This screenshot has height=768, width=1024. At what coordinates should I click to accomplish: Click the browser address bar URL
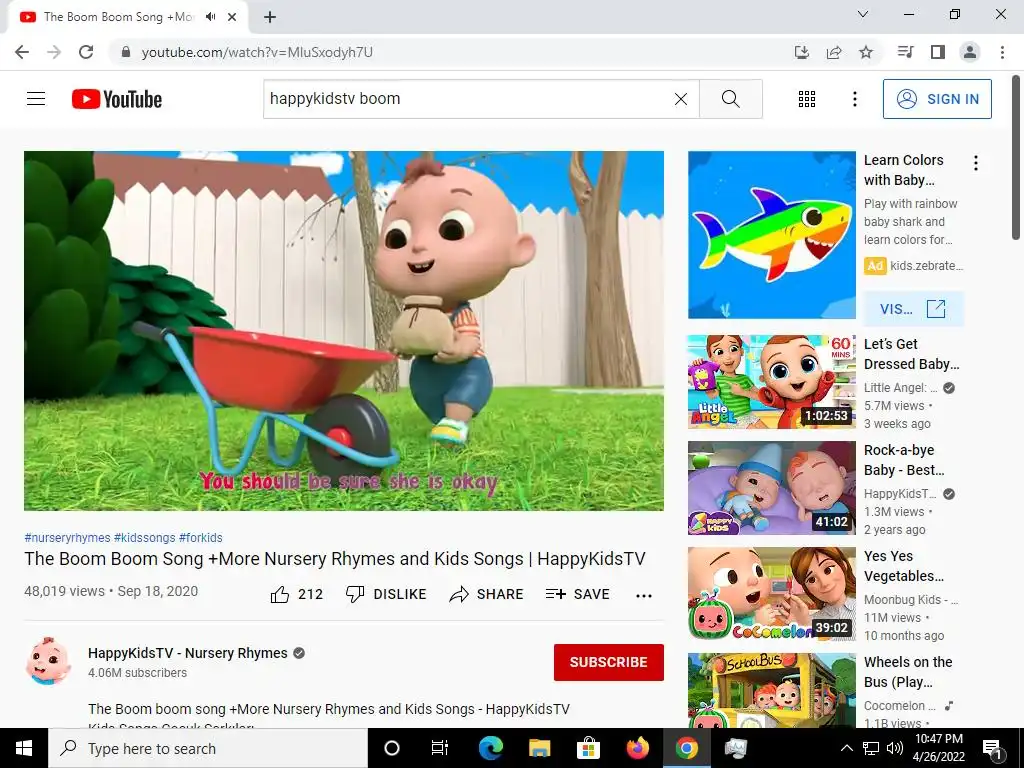[x=257, y=52]
